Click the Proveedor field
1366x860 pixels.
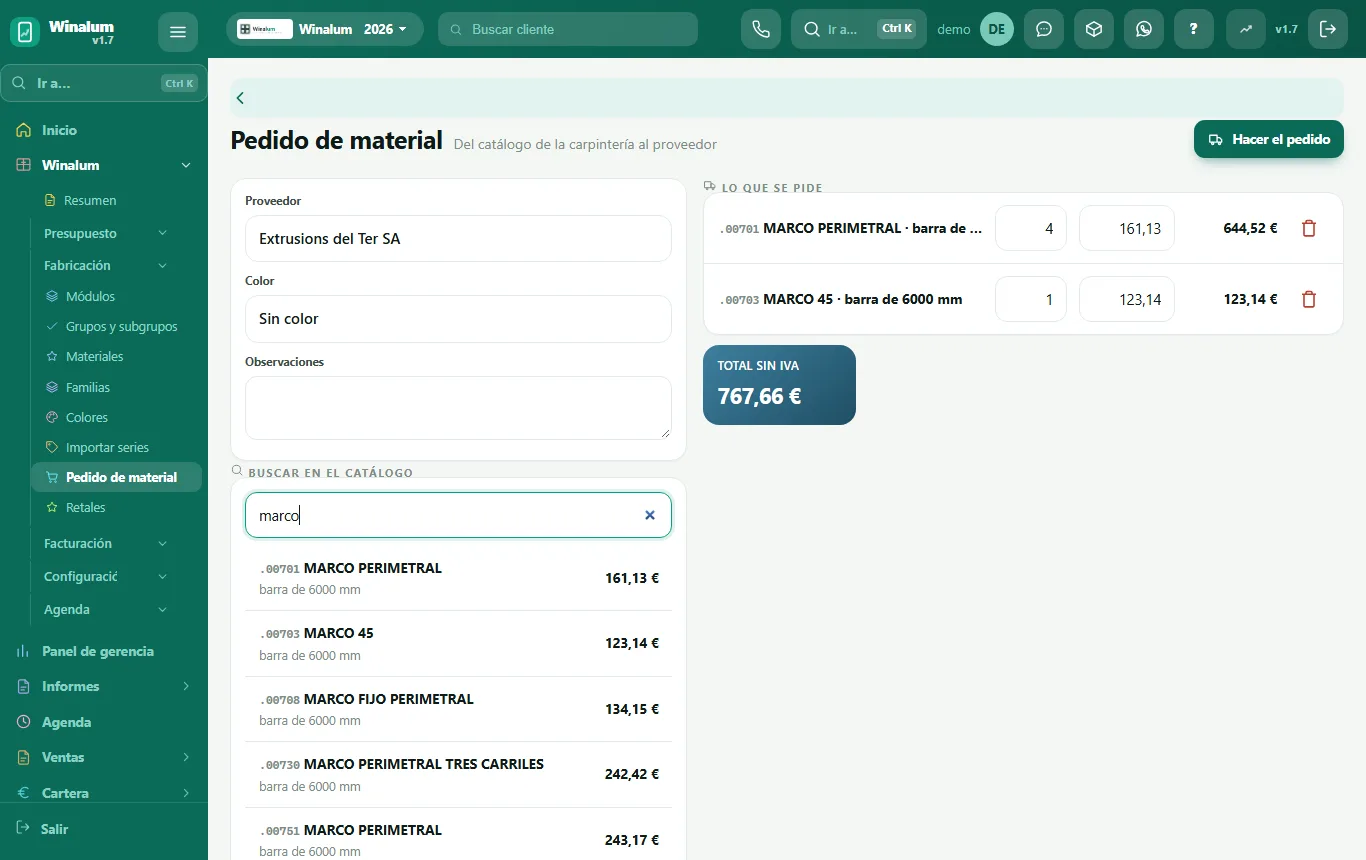click(458, 239)
